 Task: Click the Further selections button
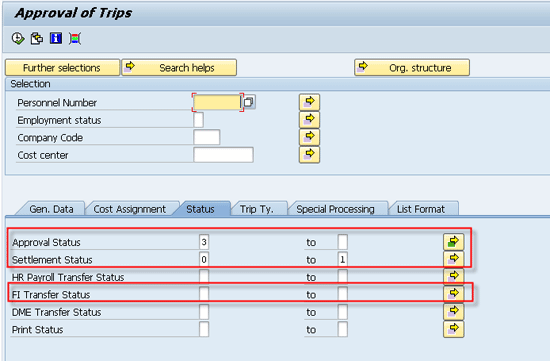point(62,67)
